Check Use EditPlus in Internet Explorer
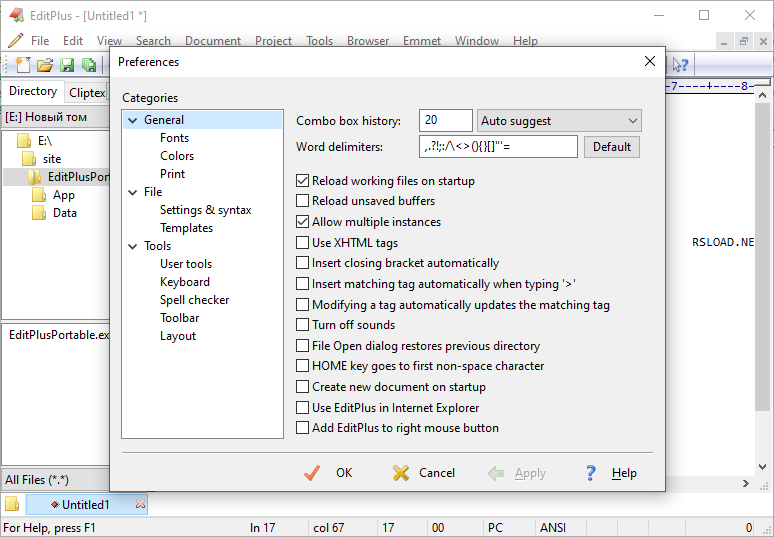Screen dimensions: 774x537 [302, 408]
